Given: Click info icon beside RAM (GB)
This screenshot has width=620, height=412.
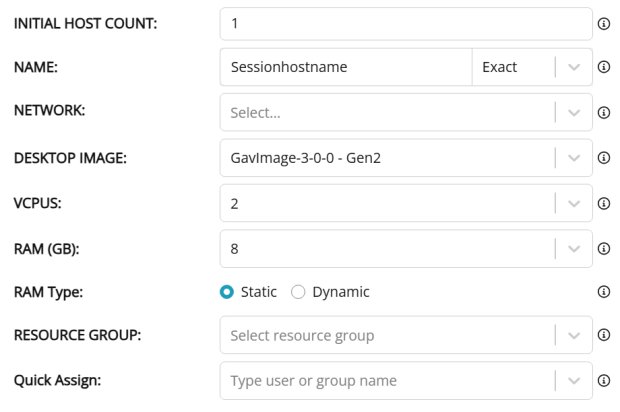Looking at the screenshot, I should [603, 249].
